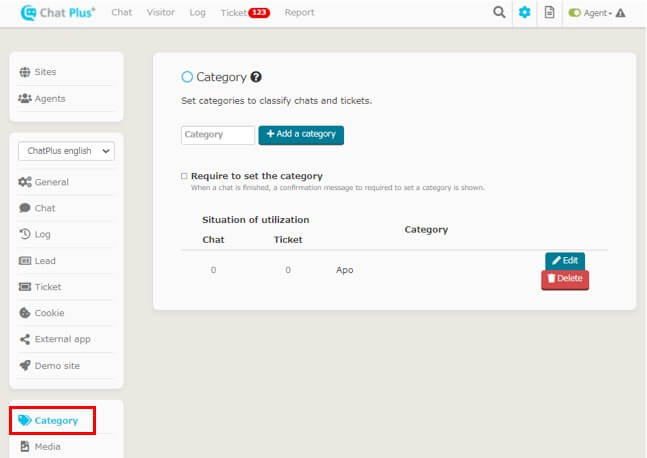Viewport: 647px width, 458px height.
Task: Expand the ChatPlus english site dropdown
Action: tap(66, 151)
